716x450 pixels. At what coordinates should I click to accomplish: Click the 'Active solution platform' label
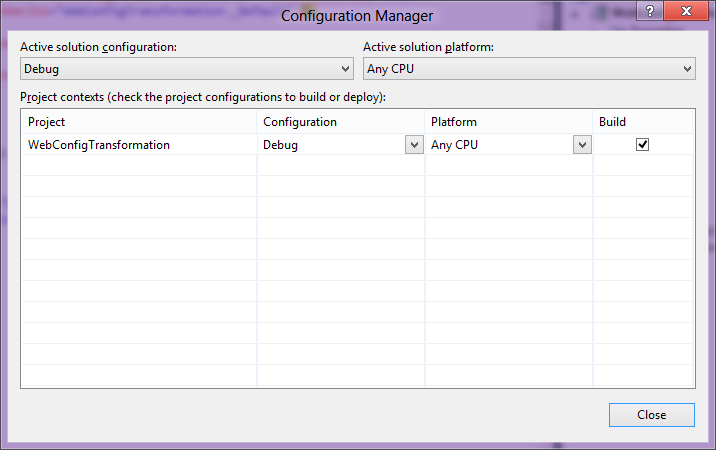coord(428,47)
